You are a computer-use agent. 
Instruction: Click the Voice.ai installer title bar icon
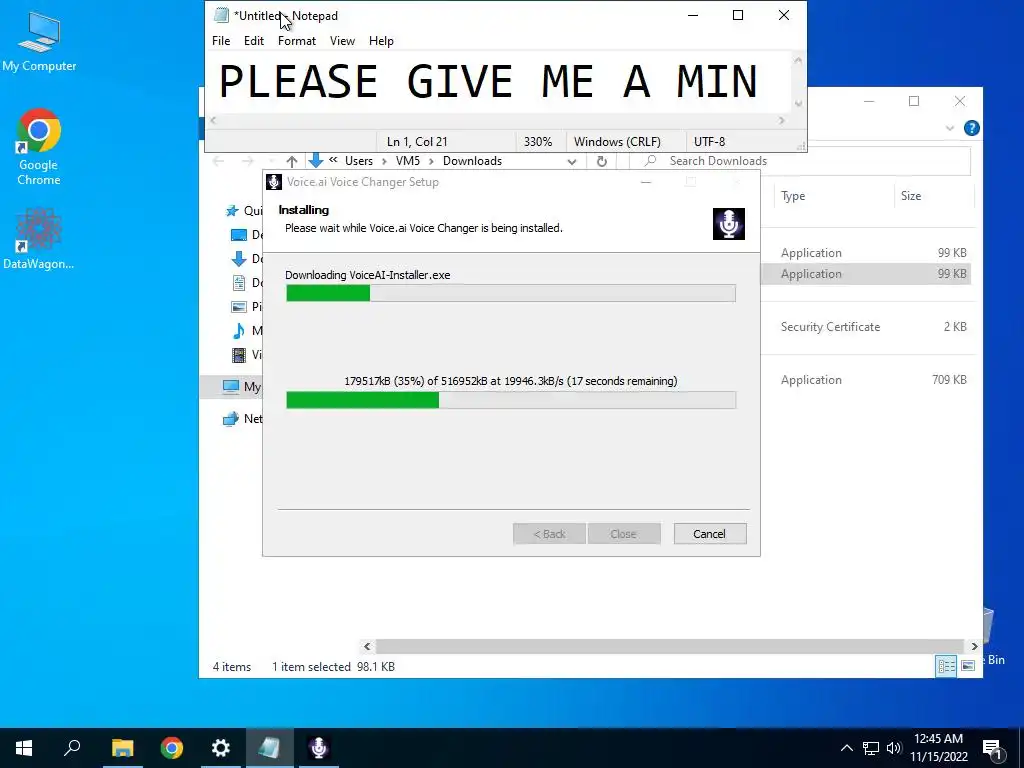click(x=274, y=182)
